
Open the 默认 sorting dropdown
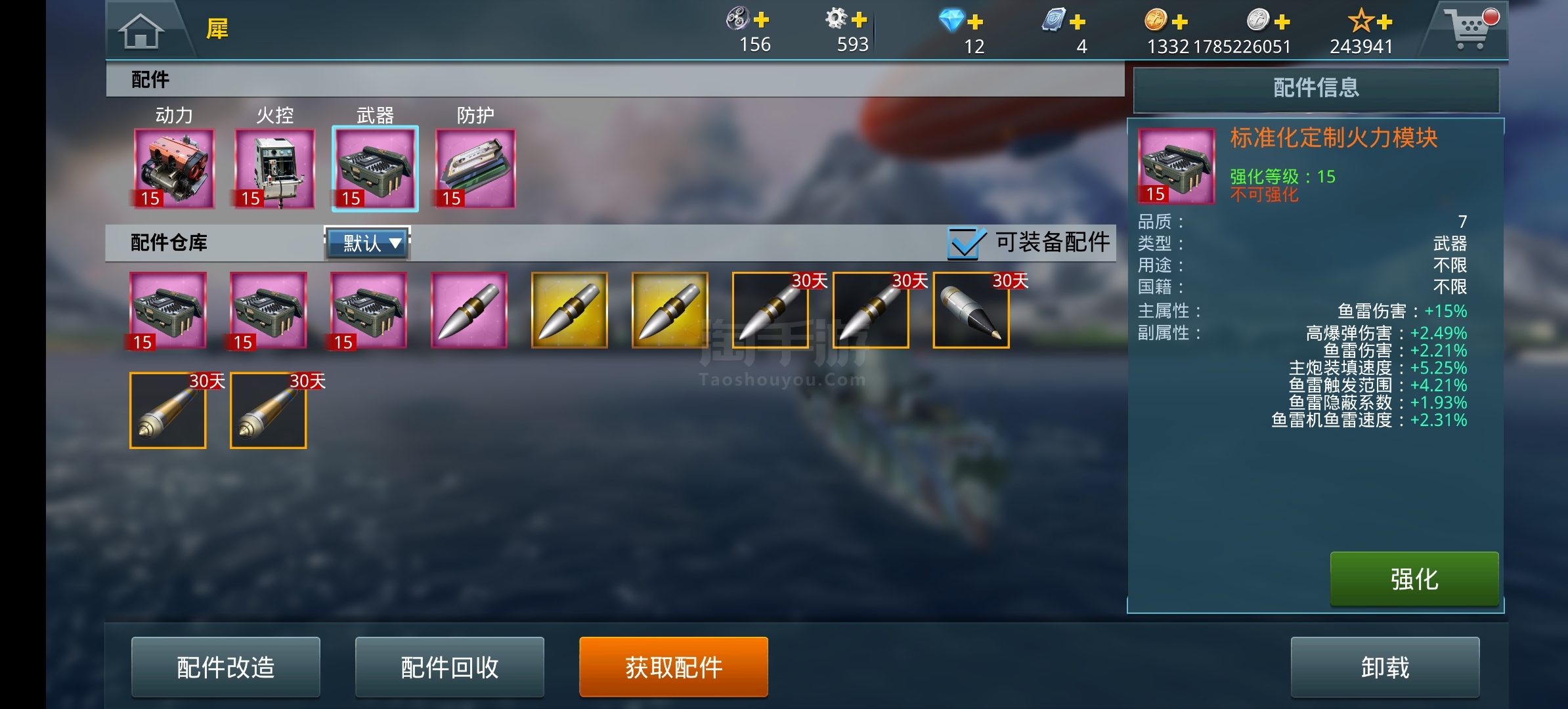pyautogui.click(x=368, y=243)
